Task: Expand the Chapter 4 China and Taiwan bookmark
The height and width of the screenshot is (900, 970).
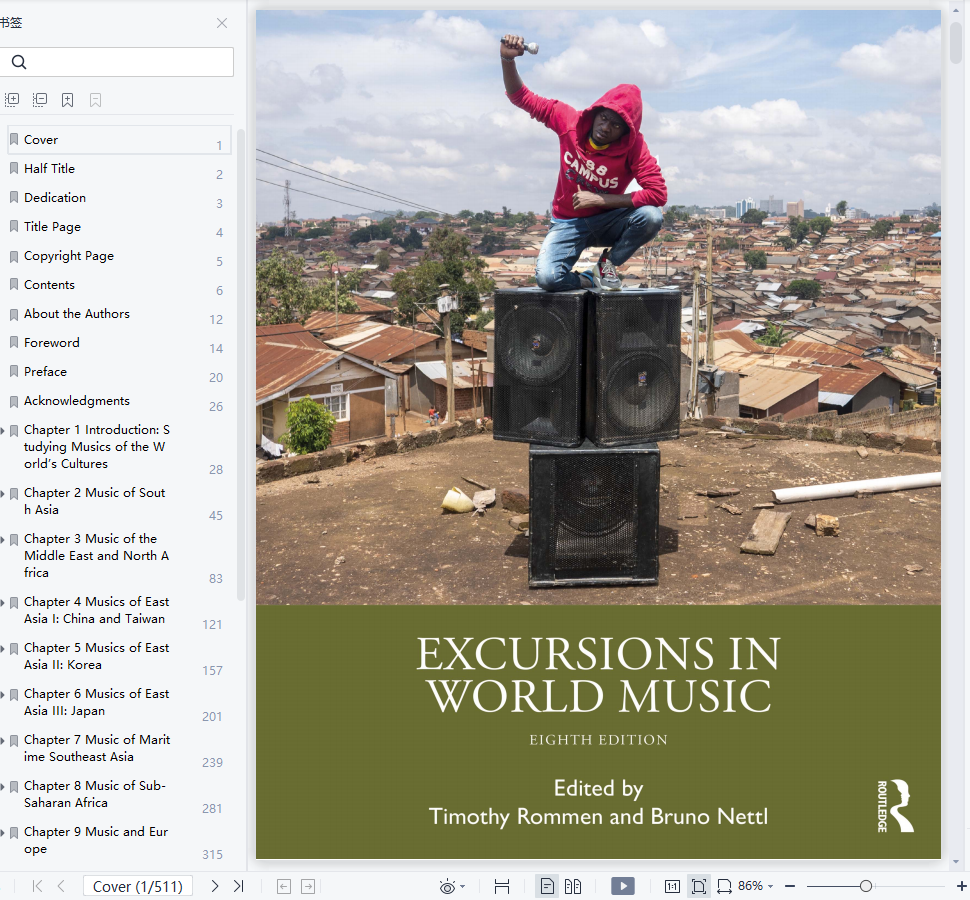Action: point(2,602)
